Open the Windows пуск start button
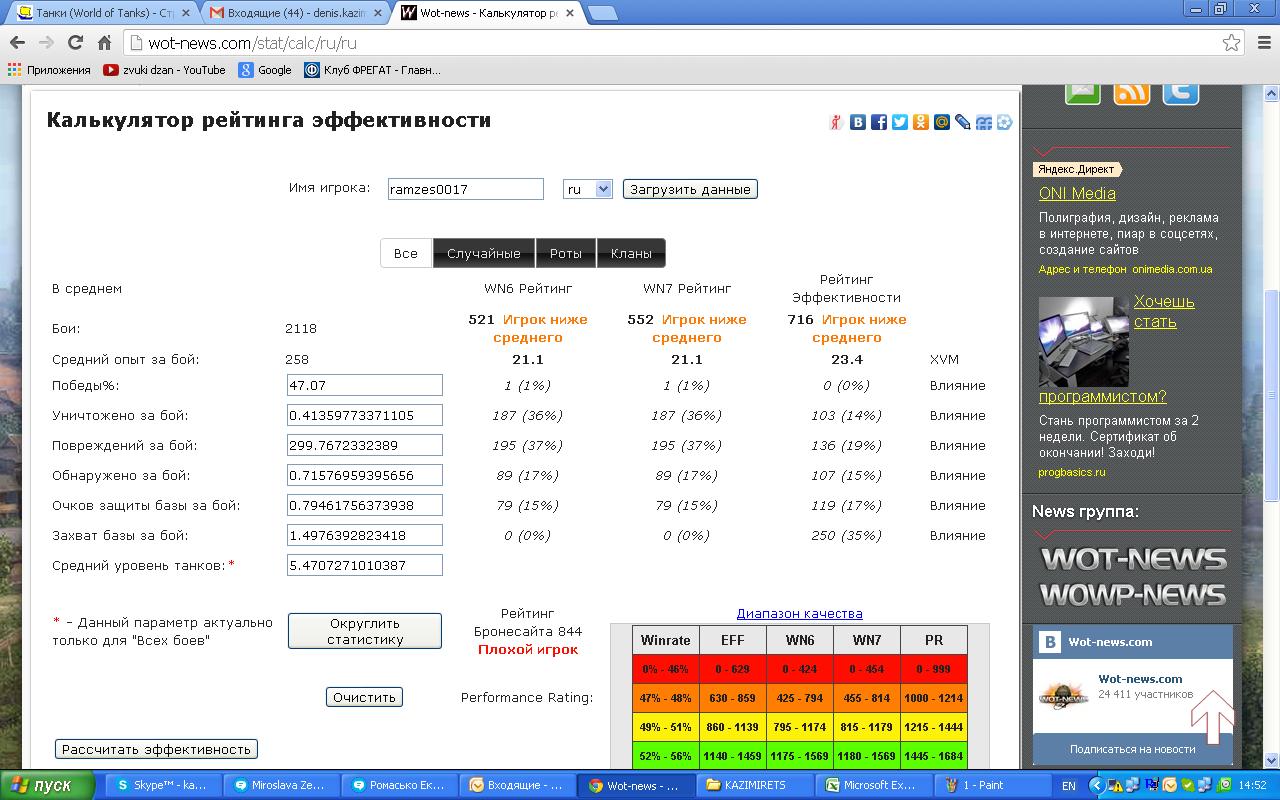 pos(48,785)
